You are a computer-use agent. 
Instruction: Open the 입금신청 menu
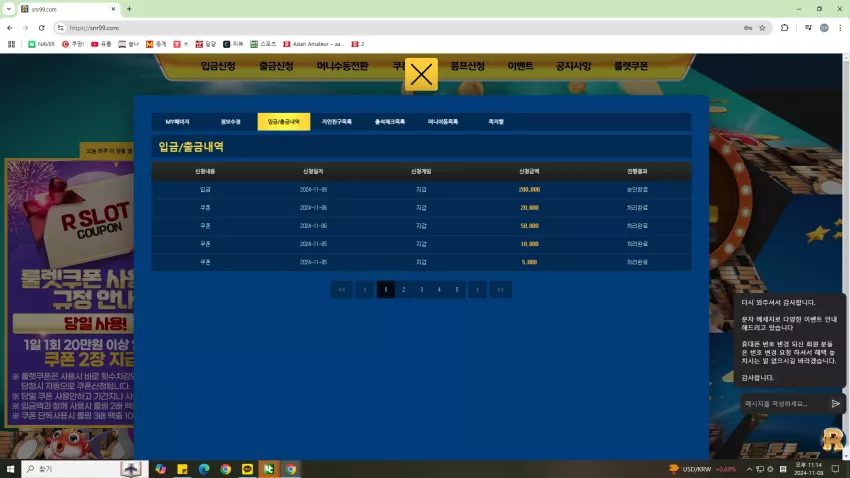(218, 66)
